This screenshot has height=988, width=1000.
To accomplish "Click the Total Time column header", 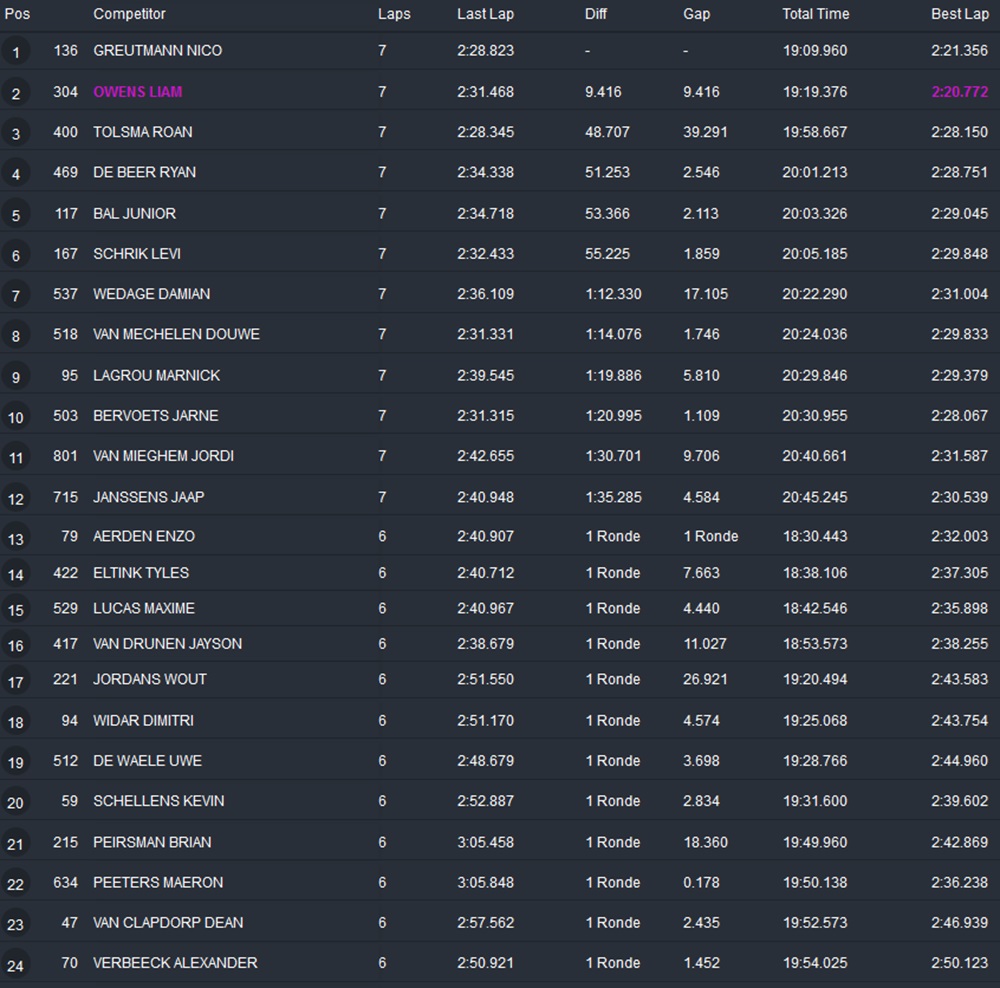I will (815, 14).
